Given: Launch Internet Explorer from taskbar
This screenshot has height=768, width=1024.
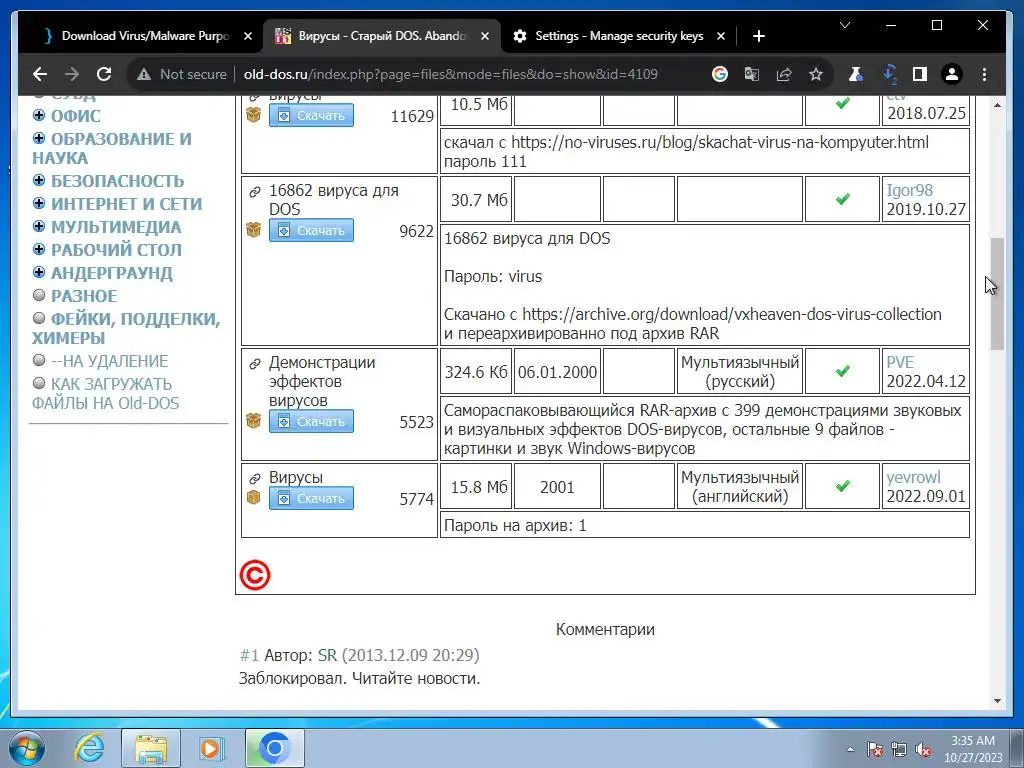Looking at the screenshot, I should tap(89, 748).
